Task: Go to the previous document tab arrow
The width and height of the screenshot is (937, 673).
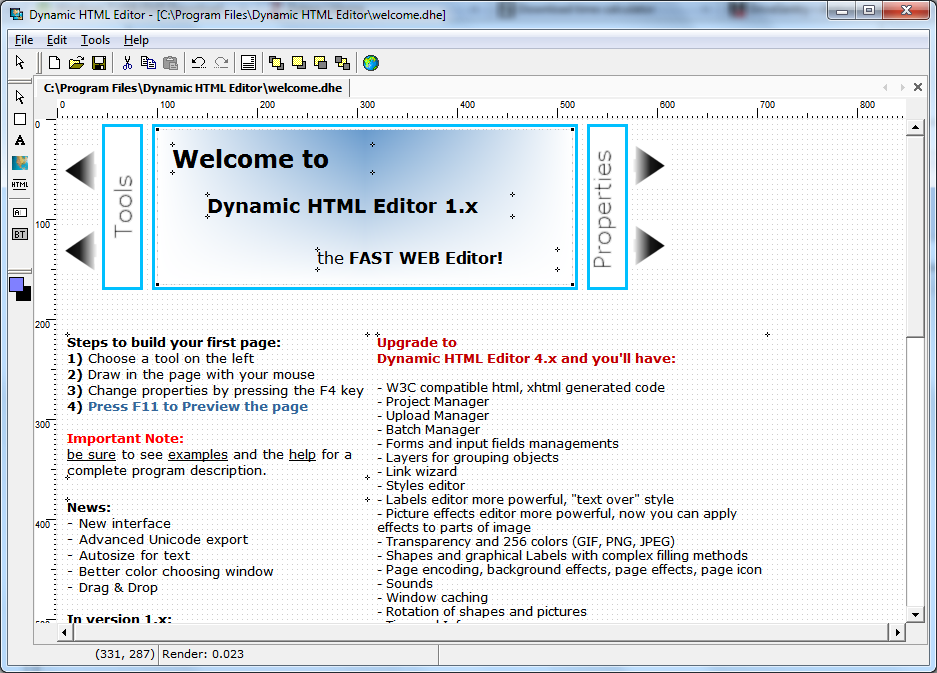Action: 886,87
